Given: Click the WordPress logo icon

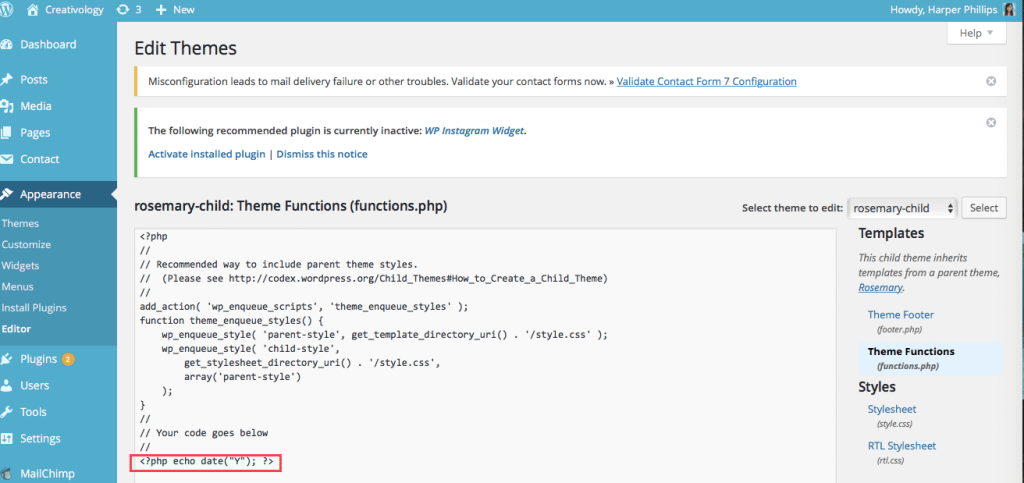Looking at the screenshot, I should click(7, 10).
